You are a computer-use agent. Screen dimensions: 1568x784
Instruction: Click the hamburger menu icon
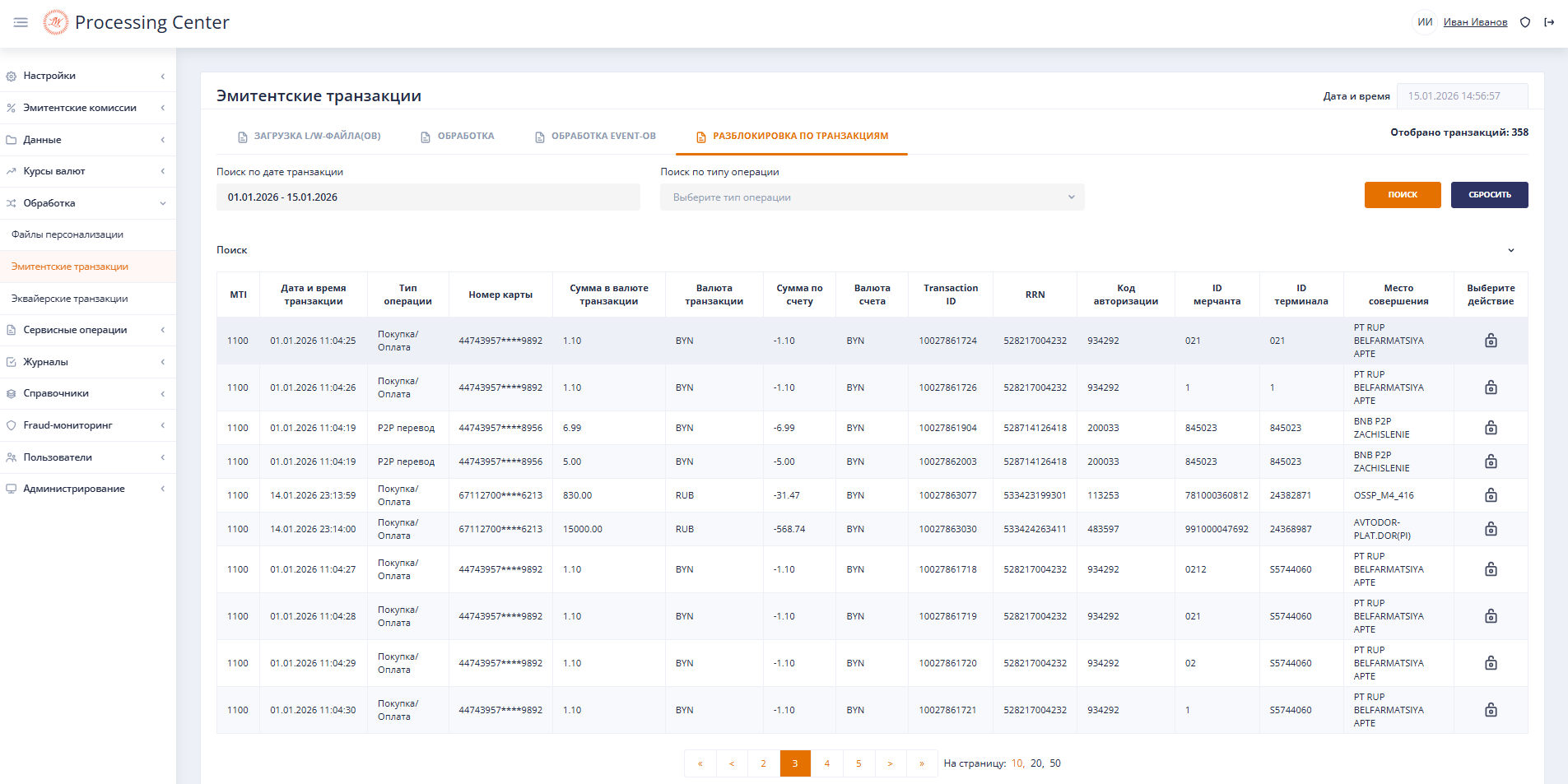click(x=21, y=22)
